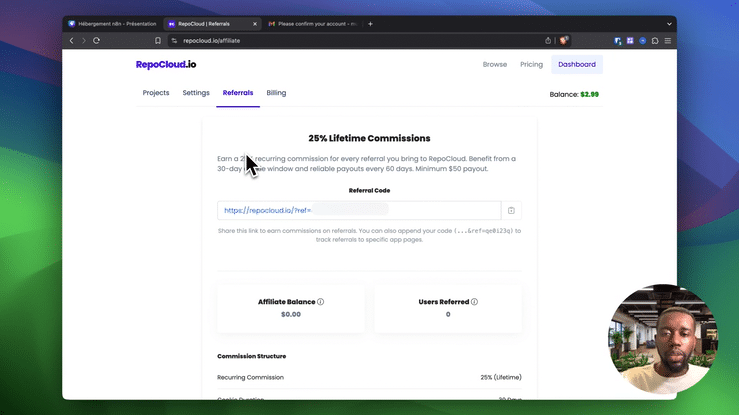
Task: Open the extensions puzzle icon
Action: [655, 41]
